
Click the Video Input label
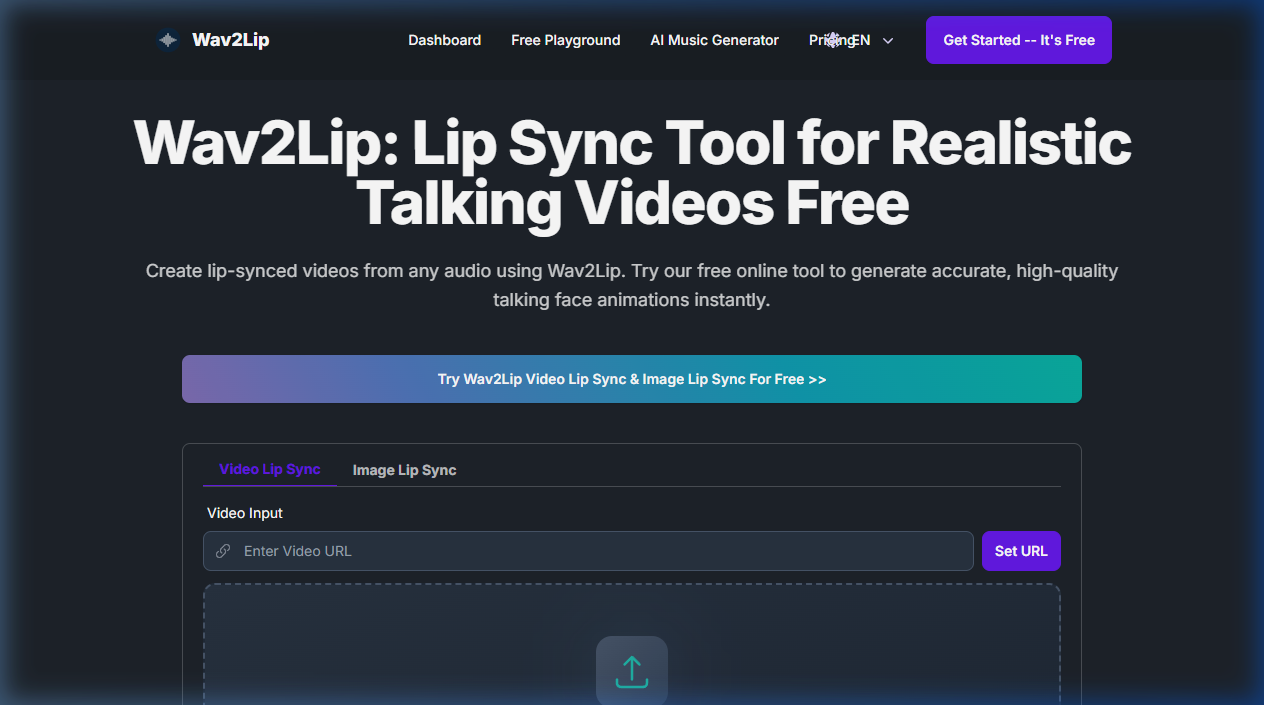pyautogui.click(x=245, y=513)
